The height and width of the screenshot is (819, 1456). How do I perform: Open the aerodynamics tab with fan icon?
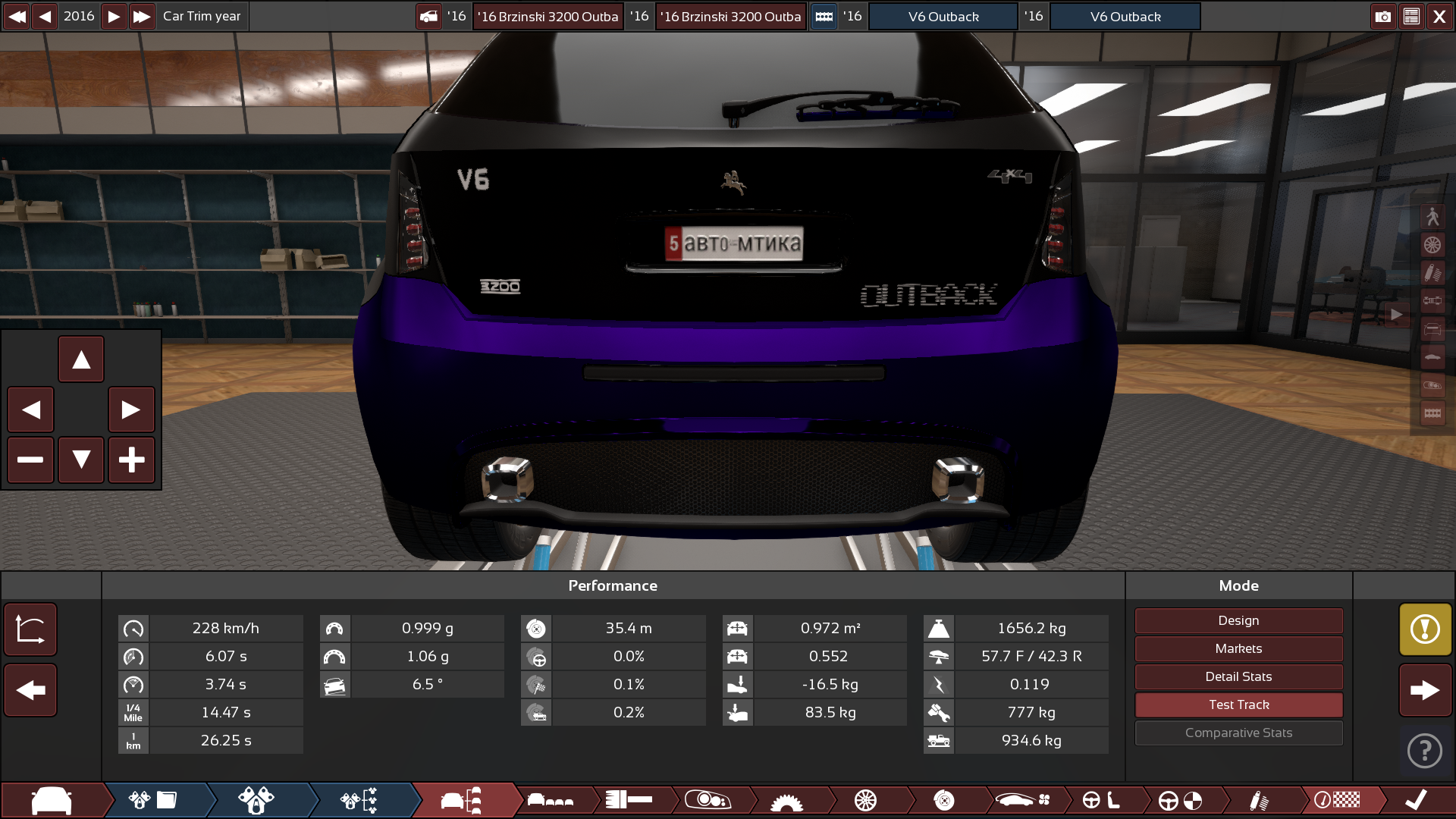[1022, 800]
